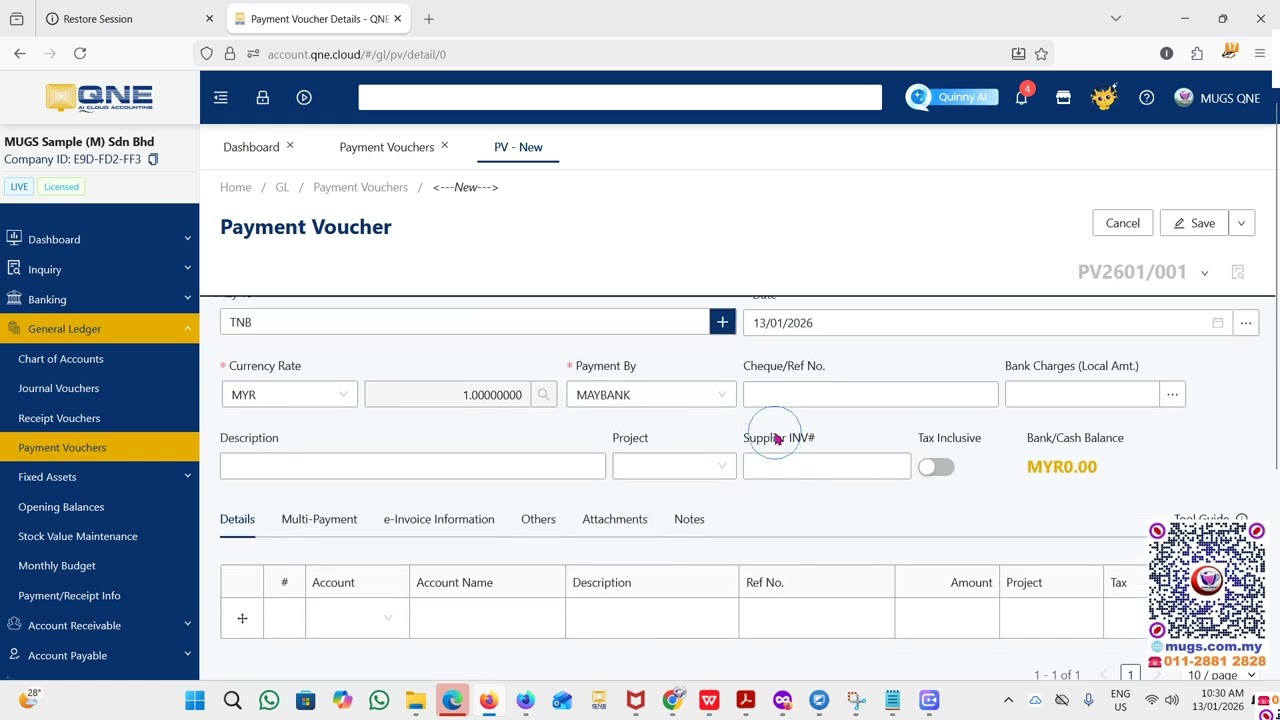Click the help question mark icon
Image resolution: width=1280 pixels, height=720 pixels.
tap(1147, 97)
